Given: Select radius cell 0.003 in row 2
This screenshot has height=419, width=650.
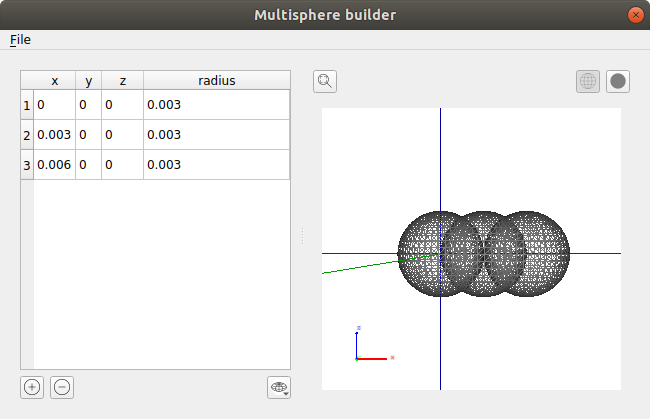Looking at the screenshot, I should [216, 135].
